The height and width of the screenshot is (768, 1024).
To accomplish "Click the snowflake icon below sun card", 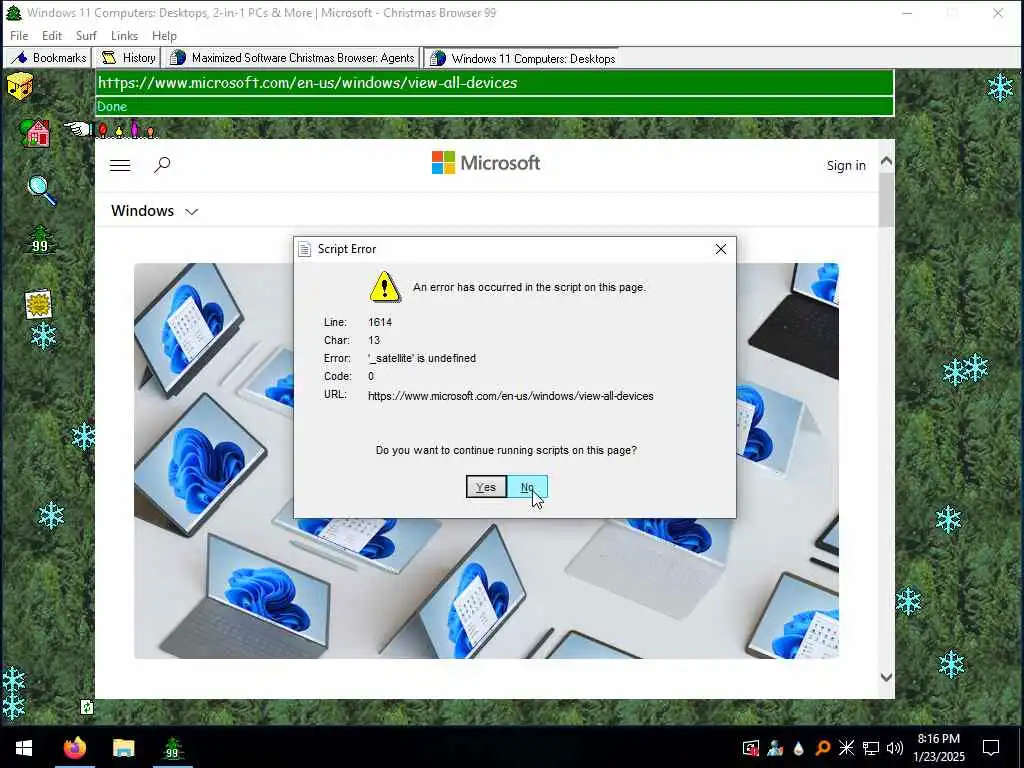I will 43,336.
